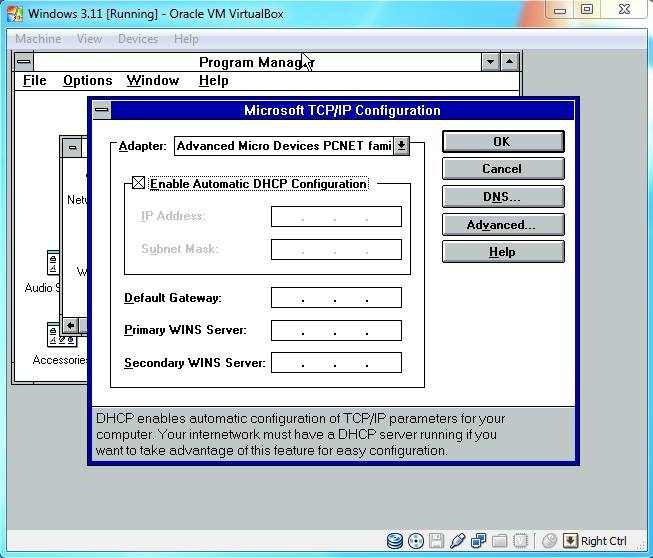
Task: Toggle Enable Automatic DHCP Configuration checkbox
Action: tap(139, 184)
